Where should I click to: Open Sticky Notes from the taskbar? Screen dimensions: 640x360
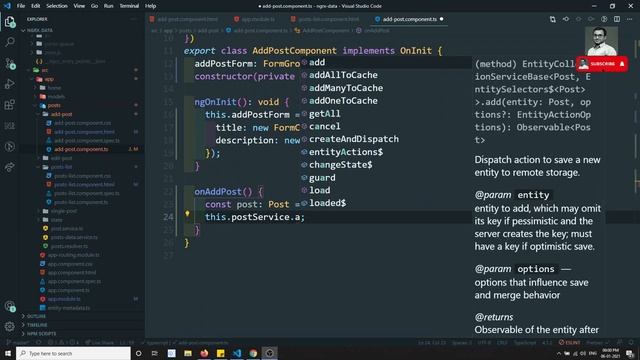click(220, 353)
